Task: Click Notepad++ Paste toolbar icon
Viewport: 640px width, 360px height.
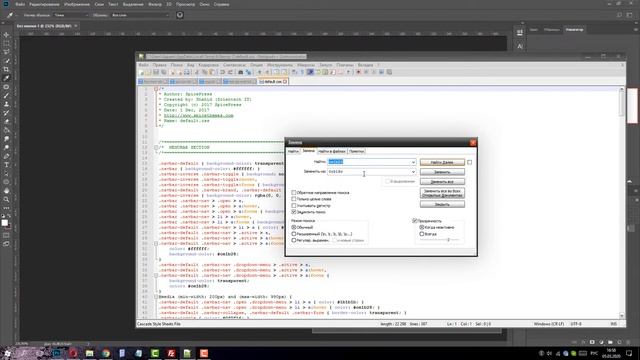Action: pyautogui.click(x=212, y=72)
